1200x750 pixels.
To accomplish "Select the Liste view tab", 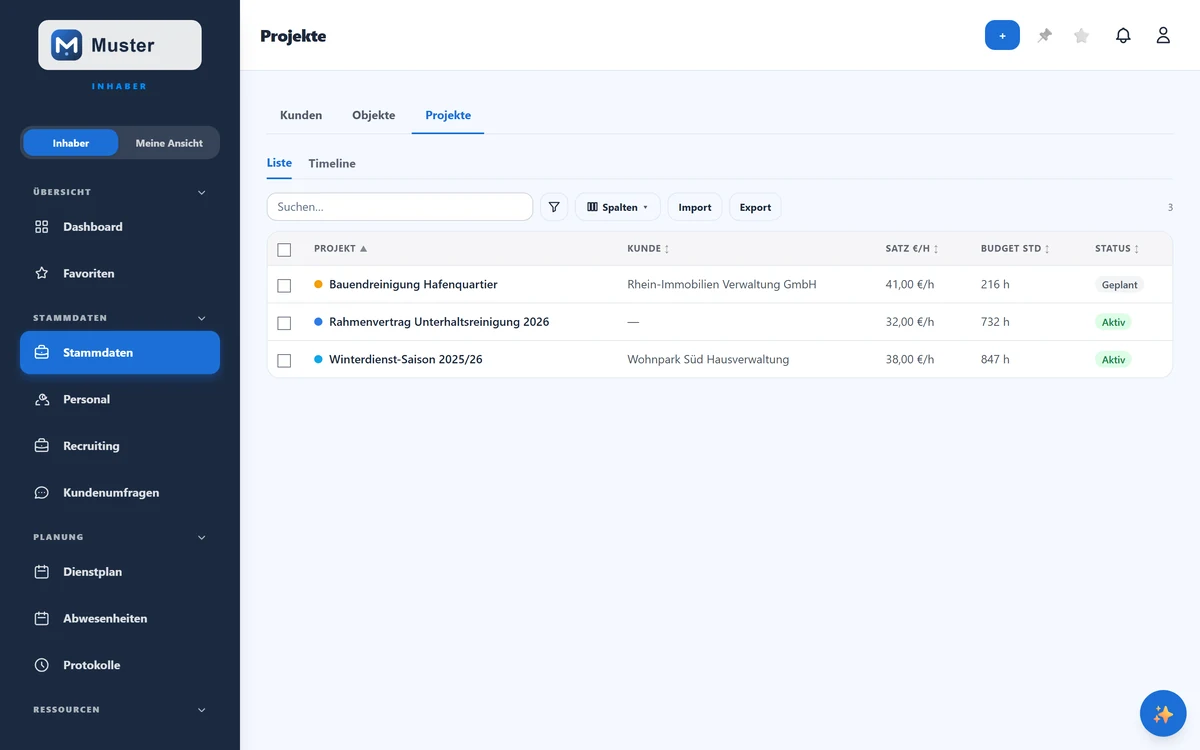I will coord(279,163).
